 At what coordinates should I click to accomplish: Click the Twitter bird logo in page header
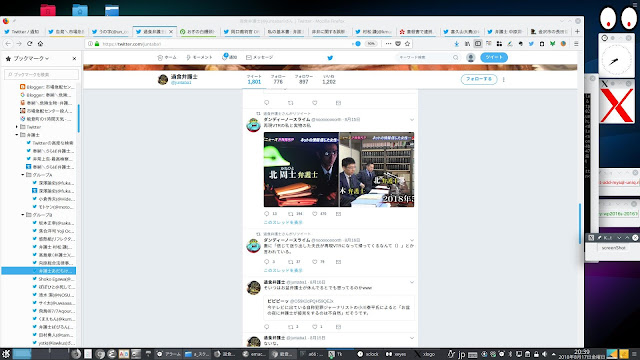pos(330,58)
